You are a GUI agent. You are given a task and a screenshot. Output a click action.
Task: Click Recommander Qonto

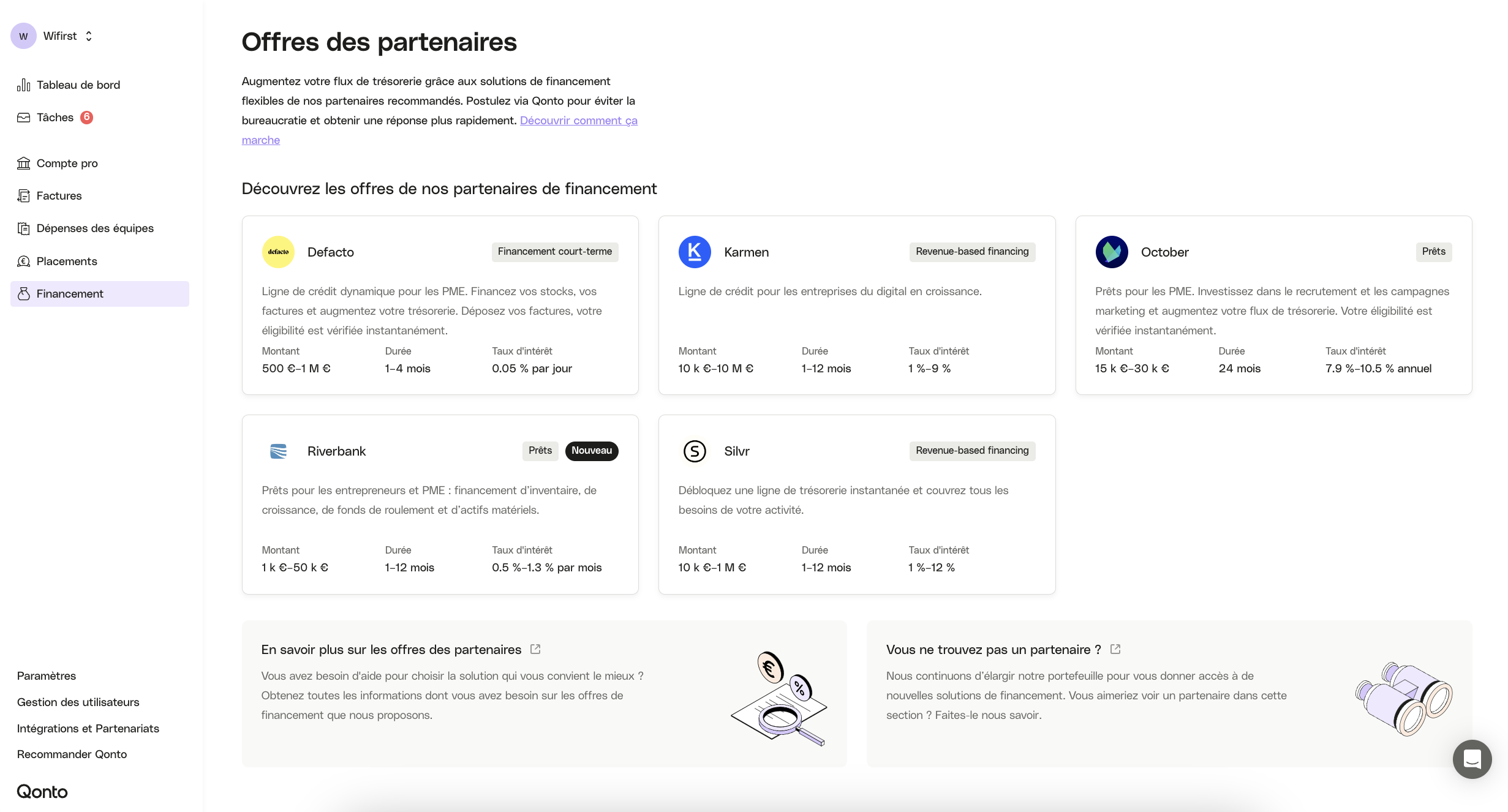(72, 754)
